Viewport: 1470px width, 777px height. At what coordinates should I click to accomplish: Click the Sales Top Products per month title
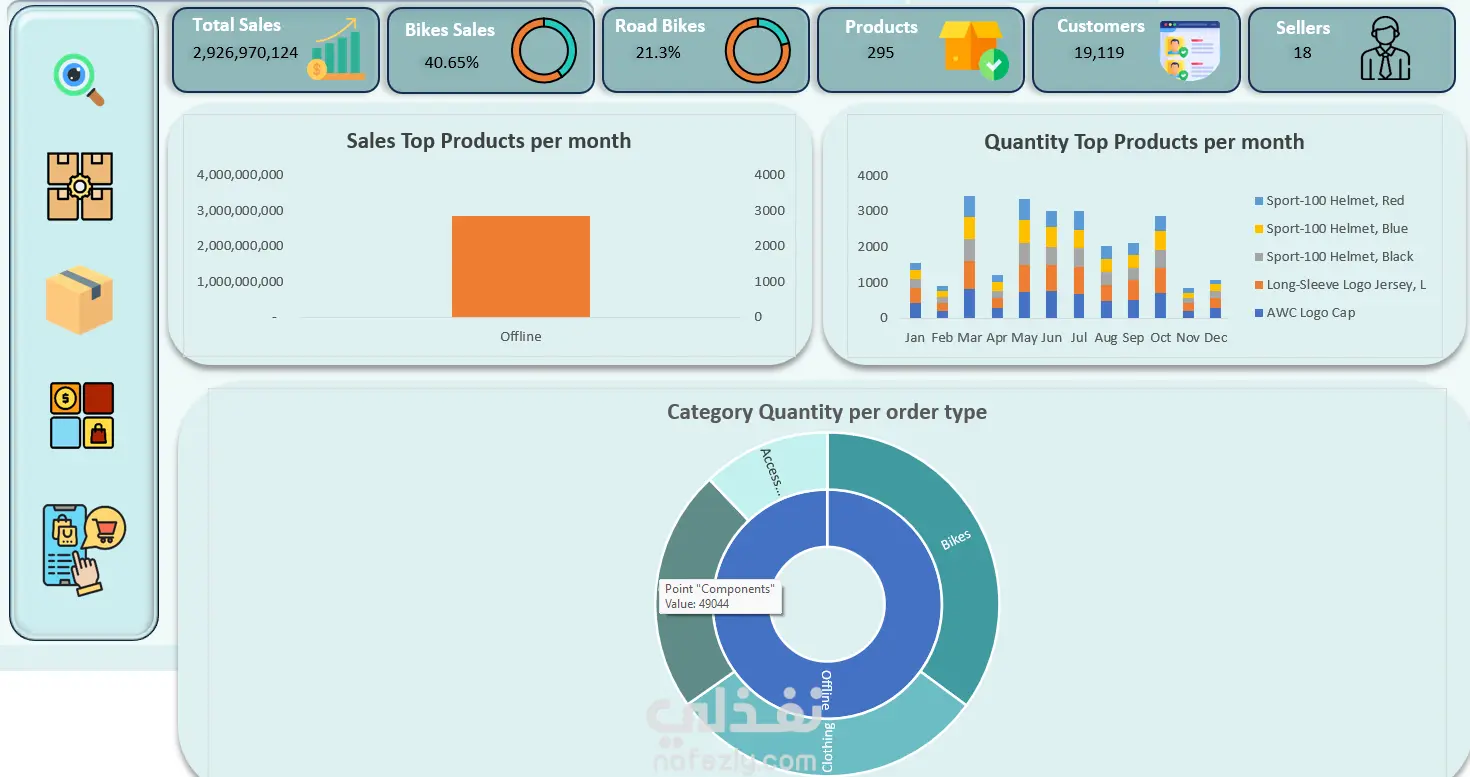[x=489, y=141]
